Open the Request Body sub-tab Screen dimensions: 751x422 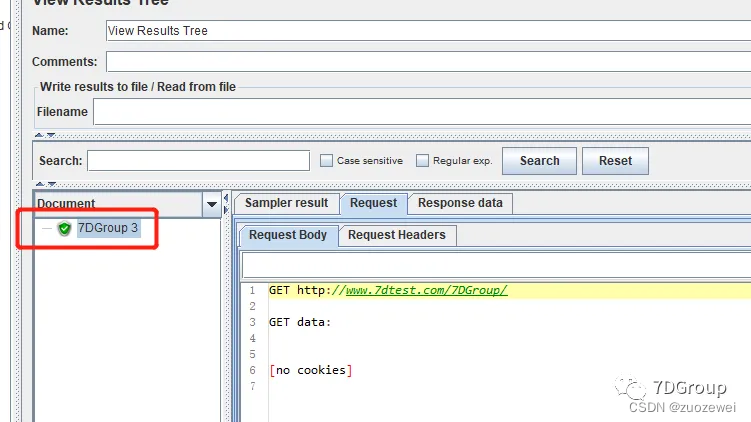pos(288,235)
